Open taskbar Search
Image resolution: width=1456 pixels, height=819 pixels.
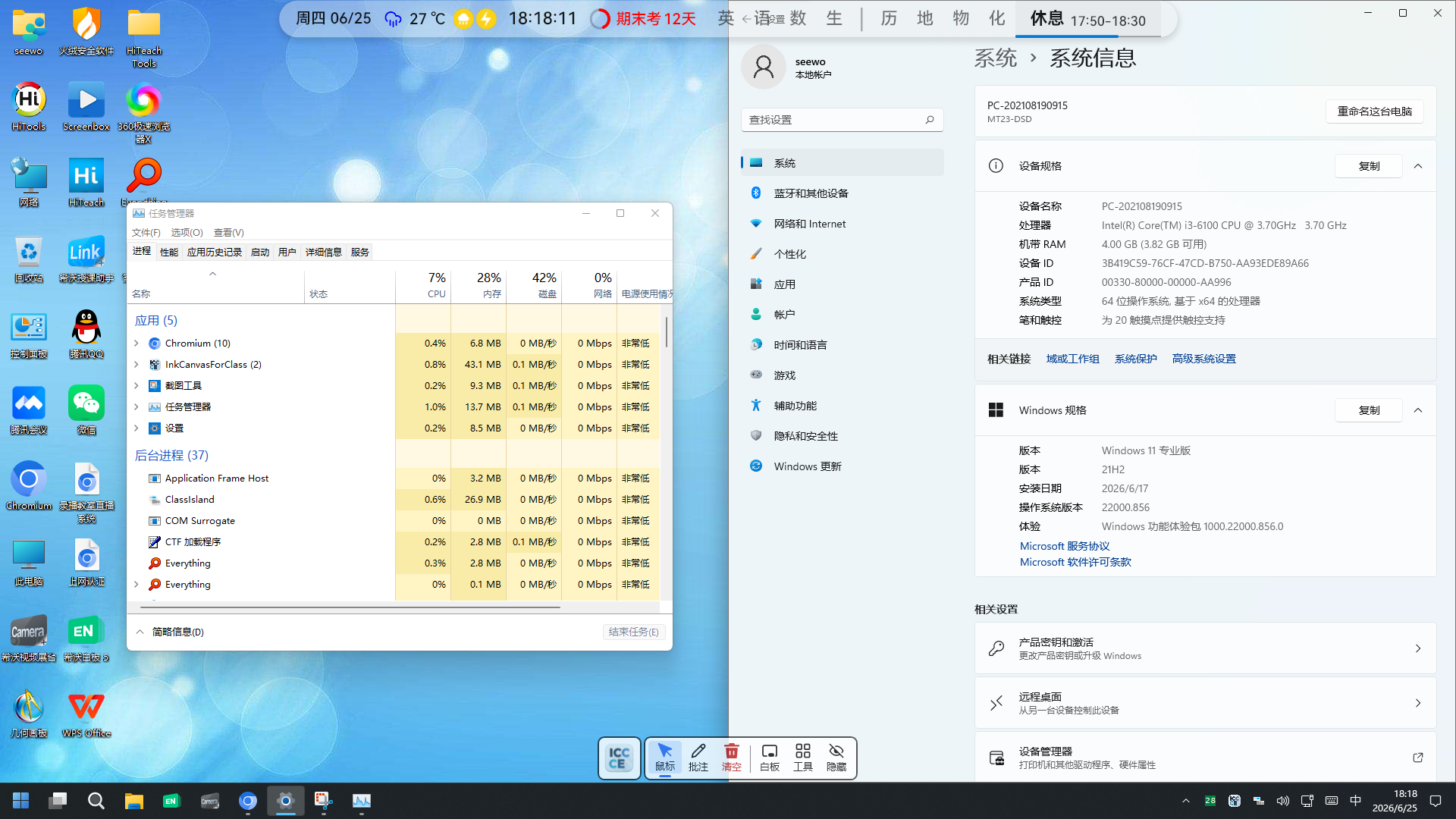[x=96, y=801]
